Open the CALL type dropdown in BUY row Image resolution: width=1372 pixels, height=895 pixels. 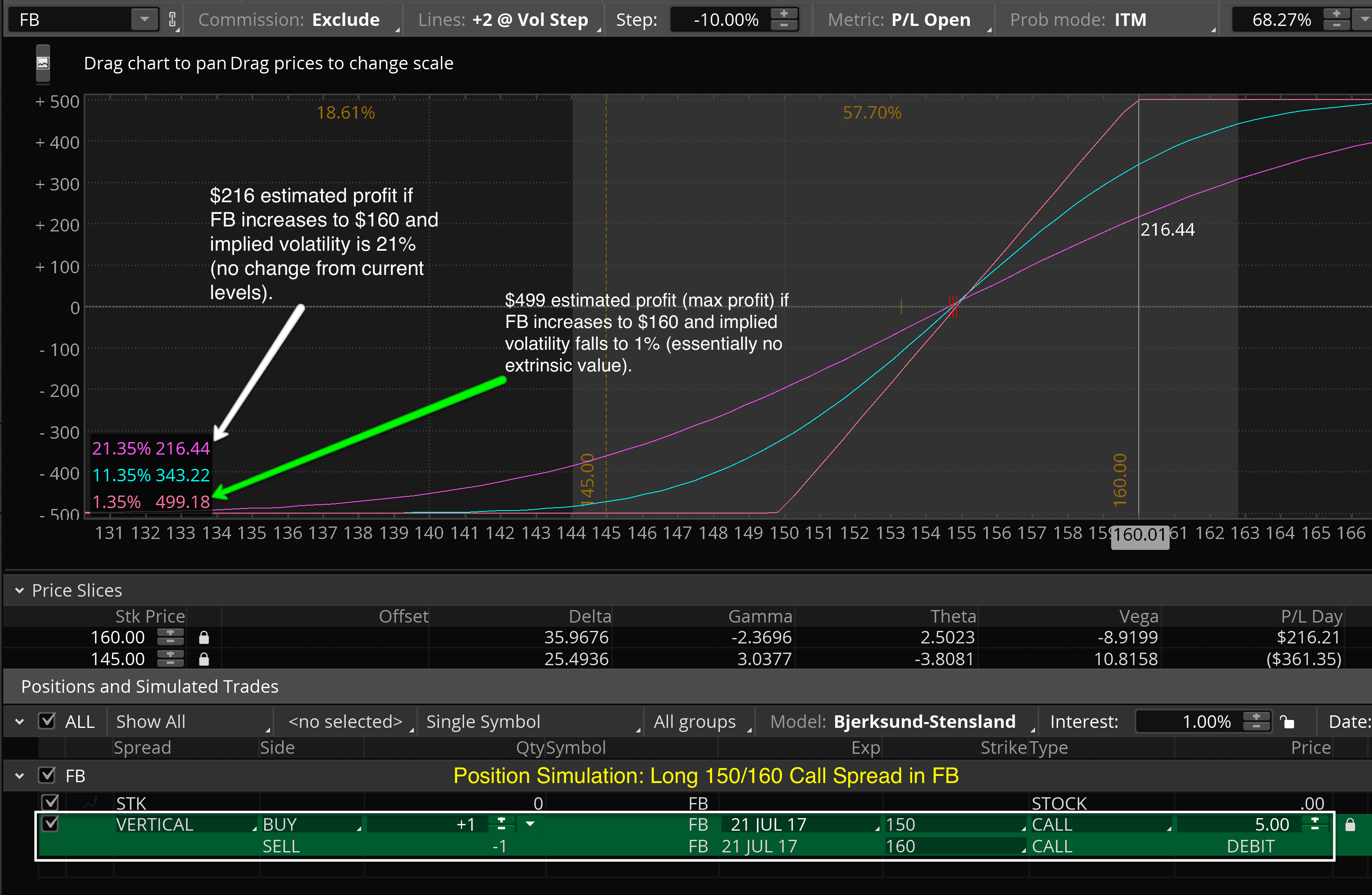pyautogui.click(x=1101, y=825)
